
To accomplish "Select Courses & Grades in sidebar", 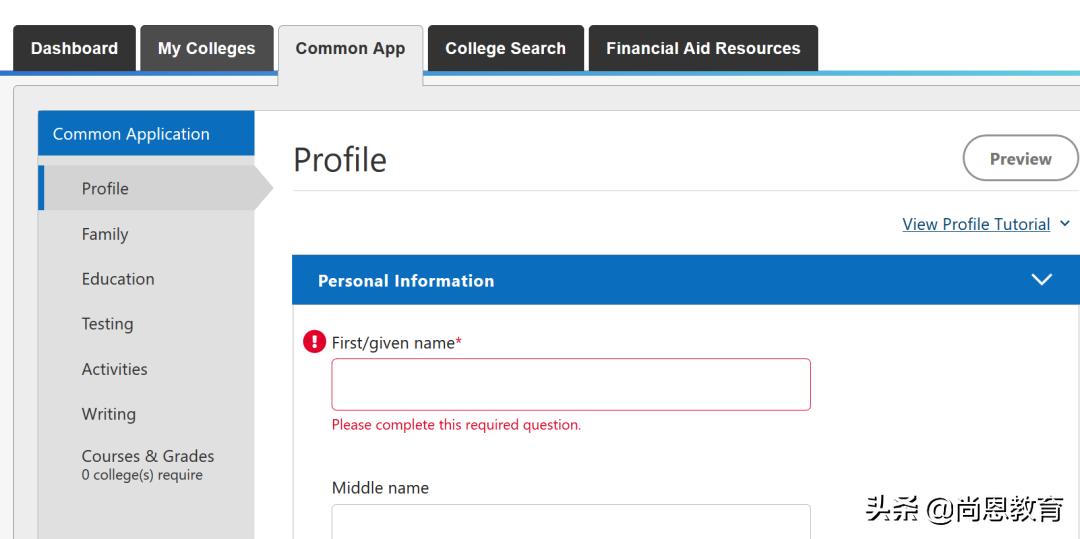I will (147, 464).
